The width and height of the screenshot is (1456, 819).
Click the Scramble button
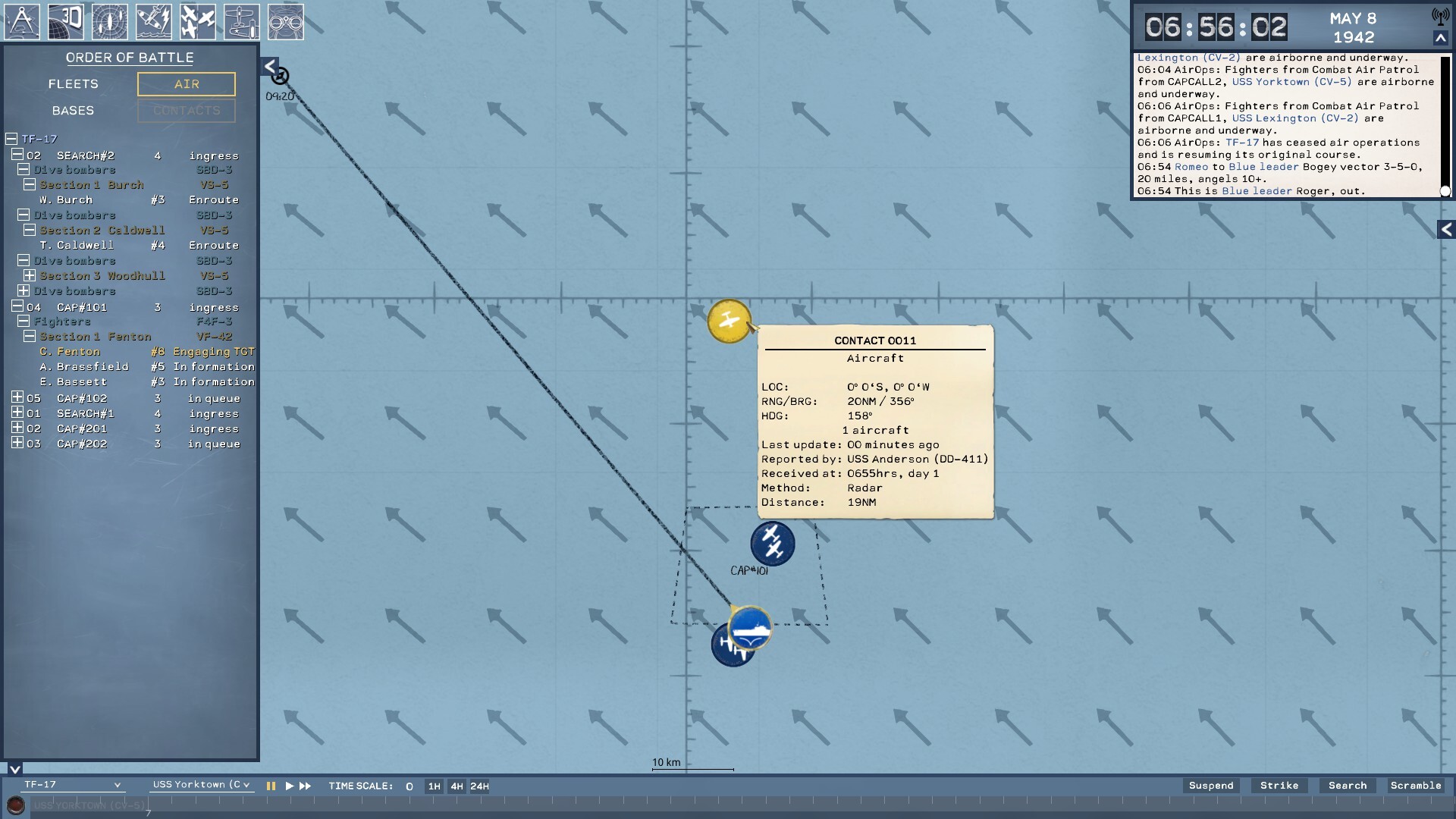coord(1415,786)
